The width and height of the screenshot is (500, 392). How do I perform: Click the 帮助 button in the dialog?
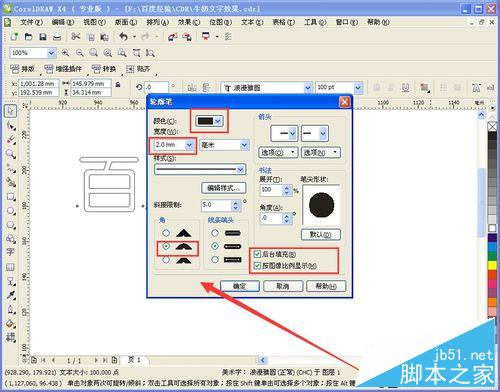[326, 286]
